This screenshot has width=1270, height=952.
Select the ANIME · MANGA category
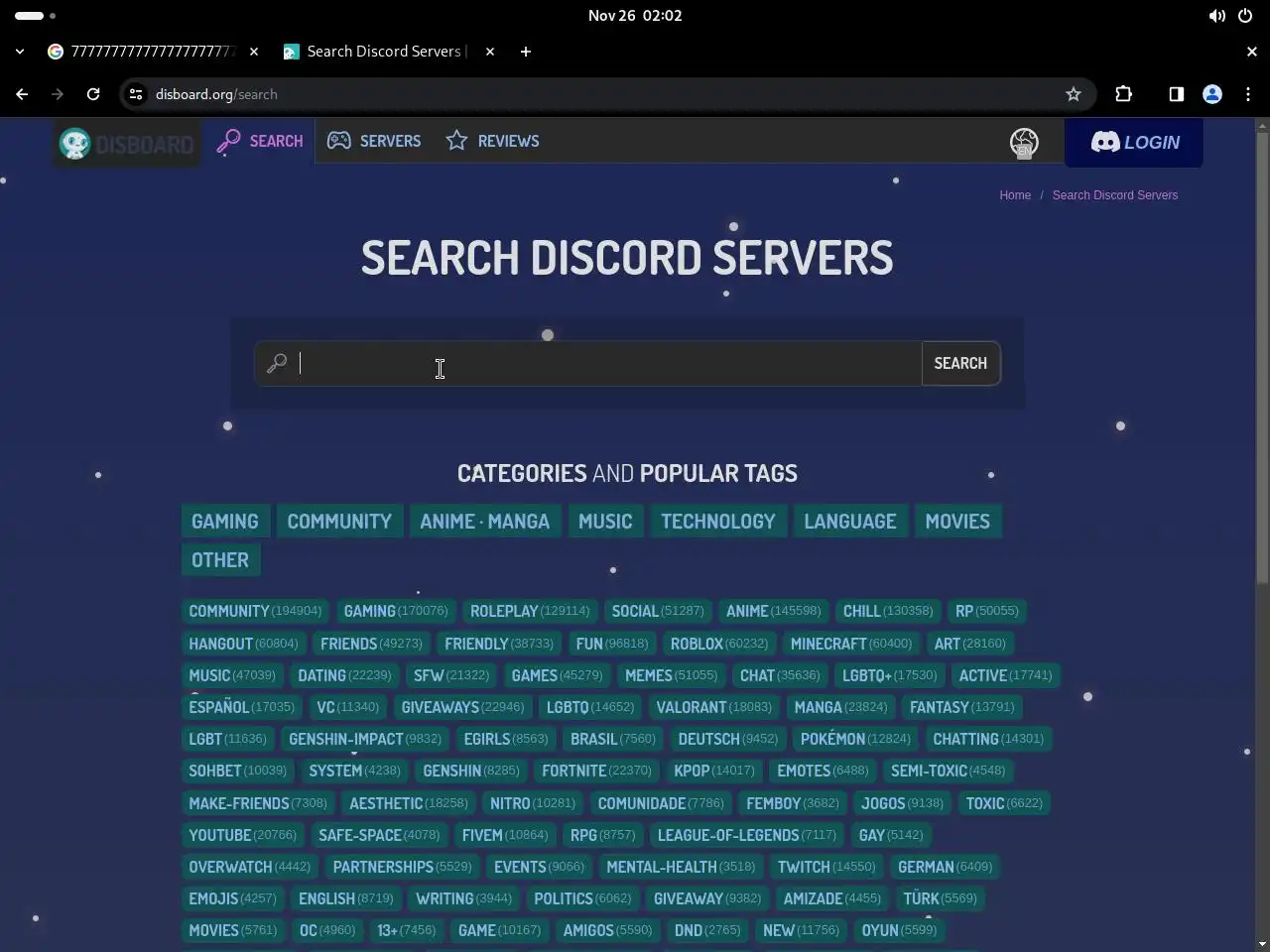[484, 522]
